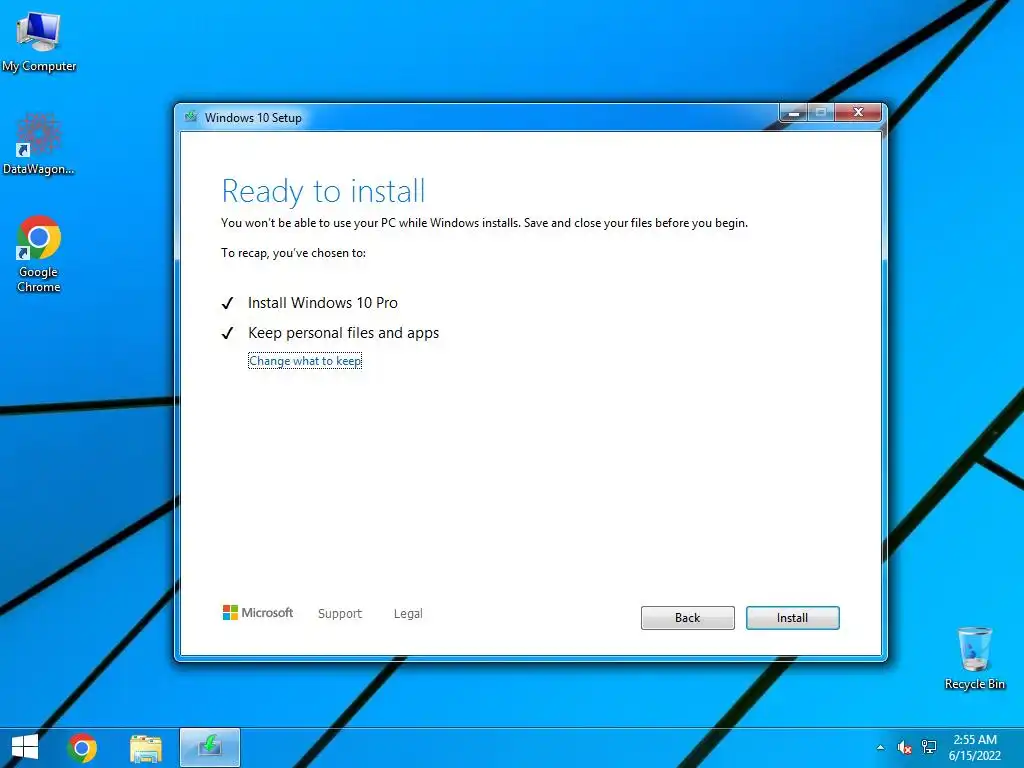The image size is (1024, 768).
Task: Open the Legal link
Action: 408,613
